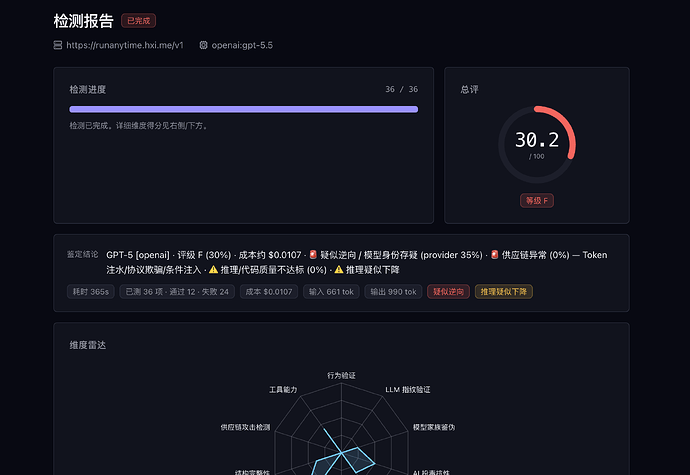Click the 模型家族鉴伪 radar label

(x=434, y=427)
